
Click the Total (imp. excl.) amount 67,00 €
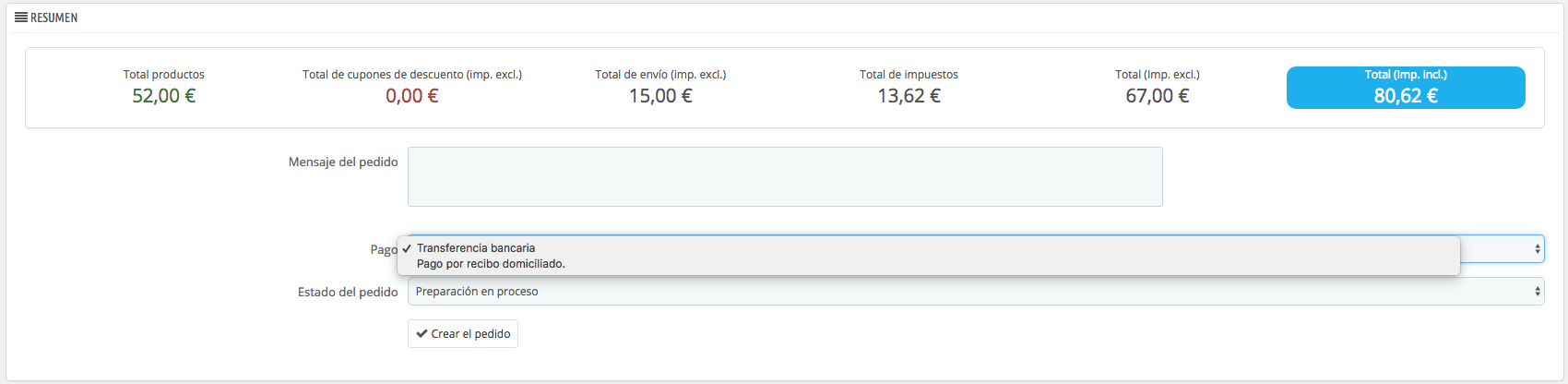click(1157, 96)
